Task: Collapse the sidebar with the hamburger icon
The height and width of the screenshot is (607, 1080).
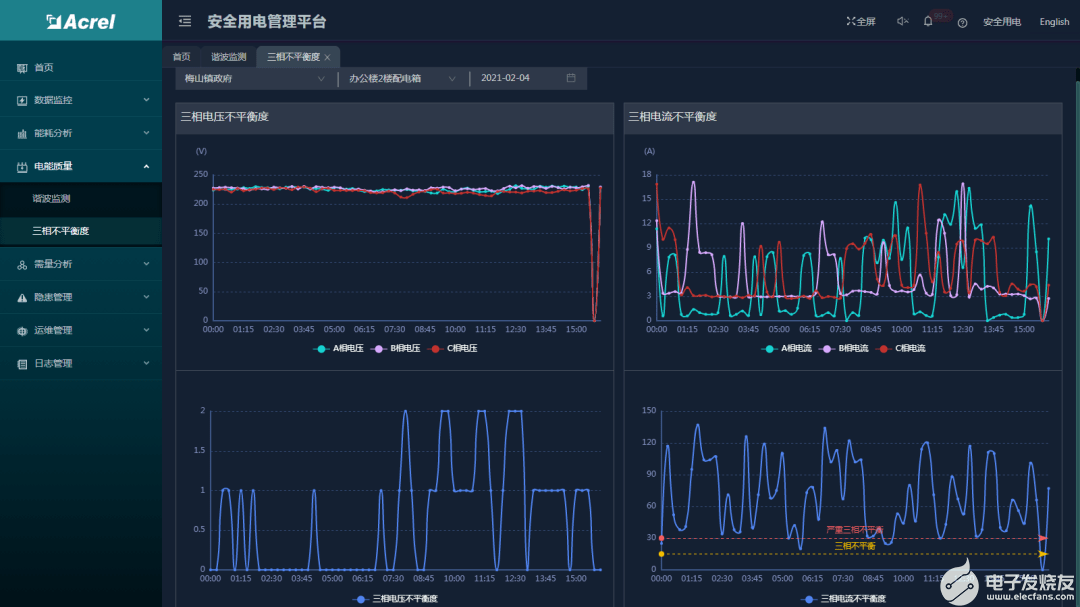Action: (x=185, y=21)
